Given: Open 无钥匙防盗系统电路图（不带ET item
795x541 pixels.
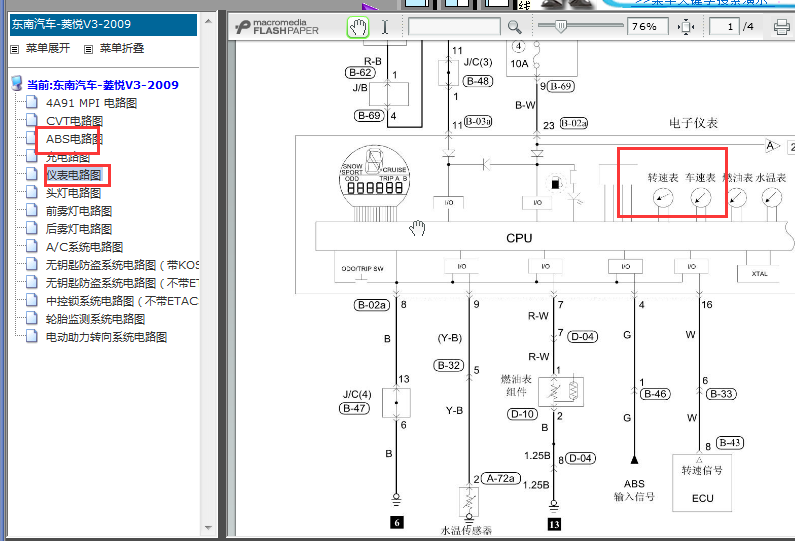Looking at the screenshot, I should click(x=122, y=283).
